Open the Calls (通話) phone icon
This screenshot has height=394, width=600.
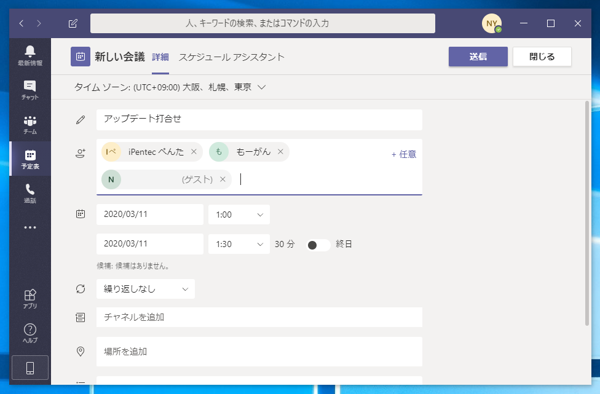click(x=30, y=193)
